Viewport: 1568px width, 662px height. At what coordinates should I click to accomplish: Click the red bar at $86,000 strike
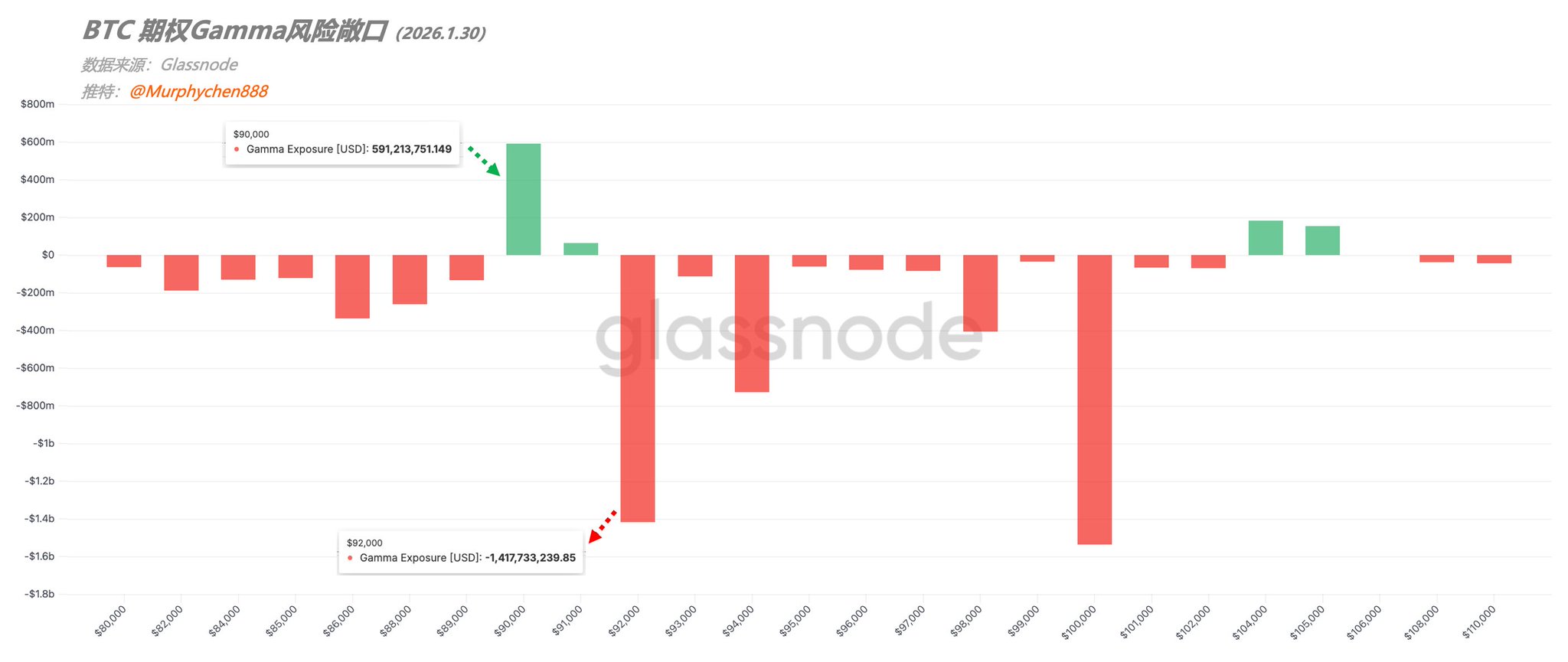click(x=352, y=286)
